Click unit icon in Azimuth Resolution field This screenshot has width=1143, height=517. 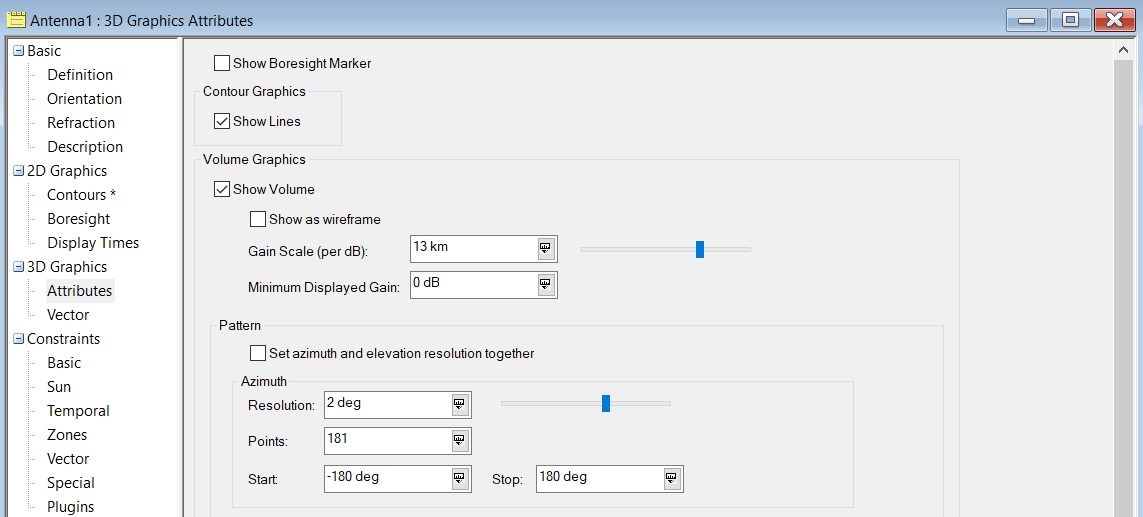pyautogui.click(x=460, y=405)
